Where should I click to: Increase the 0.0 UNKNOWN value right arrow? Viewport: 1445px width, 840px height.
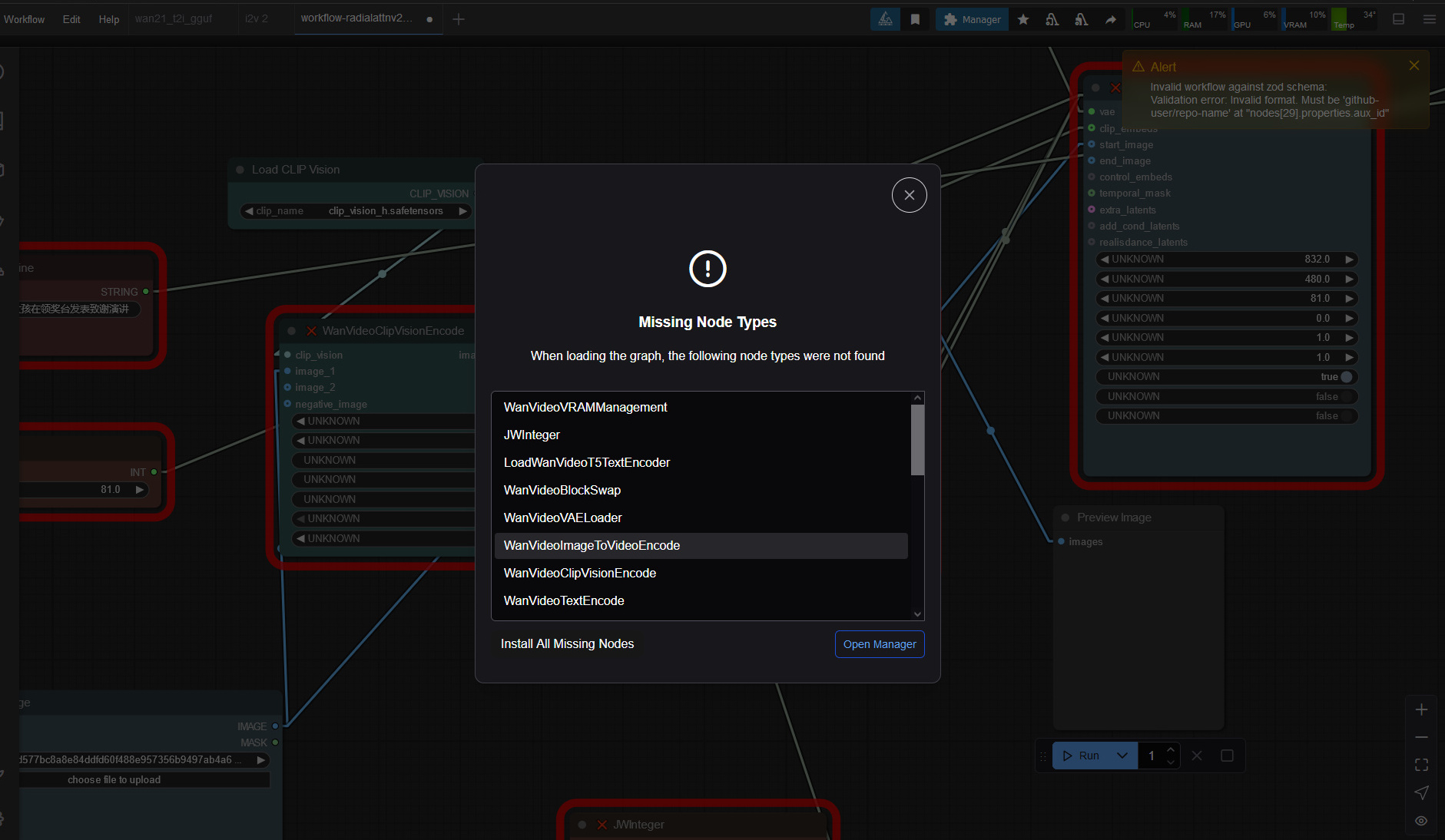pos(1349,319)
